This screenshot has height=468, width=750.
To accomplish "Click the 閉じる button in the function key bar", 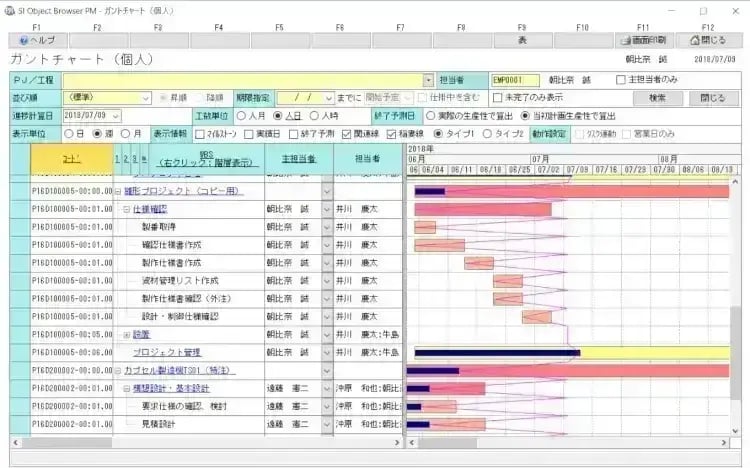I will (709, 40).
